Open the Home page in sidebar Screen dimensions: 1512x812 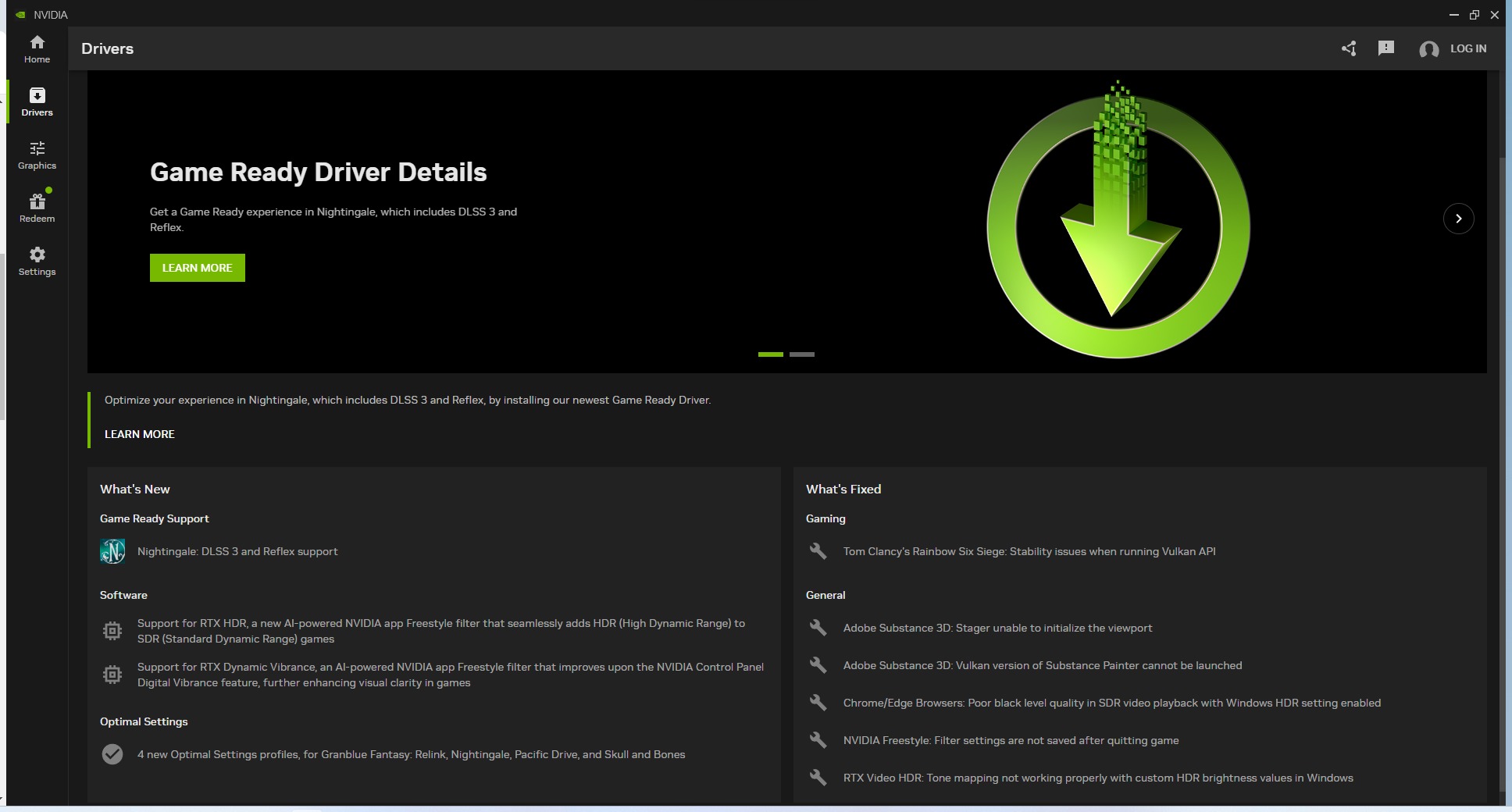click(37, 49)
